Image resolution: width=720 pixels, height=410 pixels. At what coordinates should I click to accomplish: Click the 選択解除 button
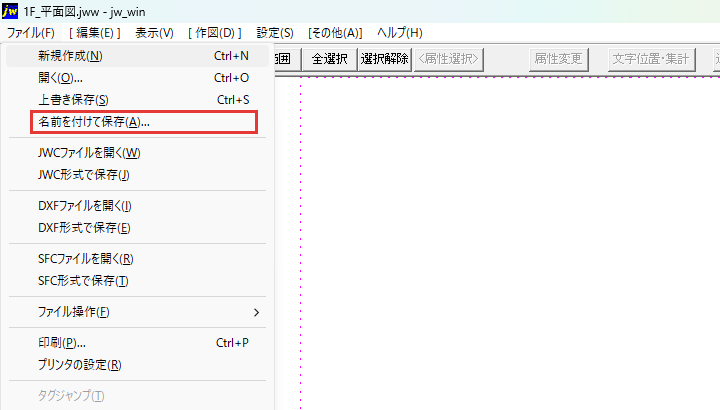[x=384, y=59]
